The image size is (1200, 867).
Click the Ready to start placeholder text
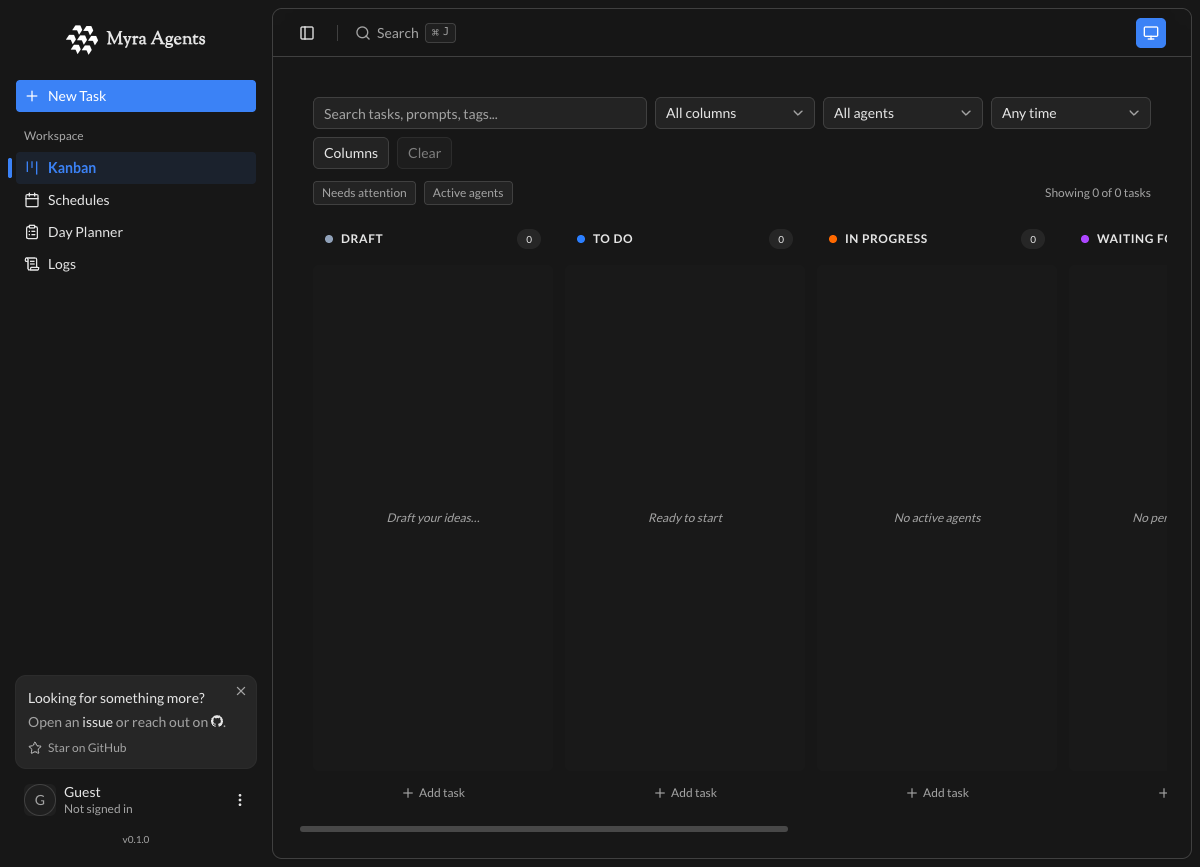tap(685, 518)
